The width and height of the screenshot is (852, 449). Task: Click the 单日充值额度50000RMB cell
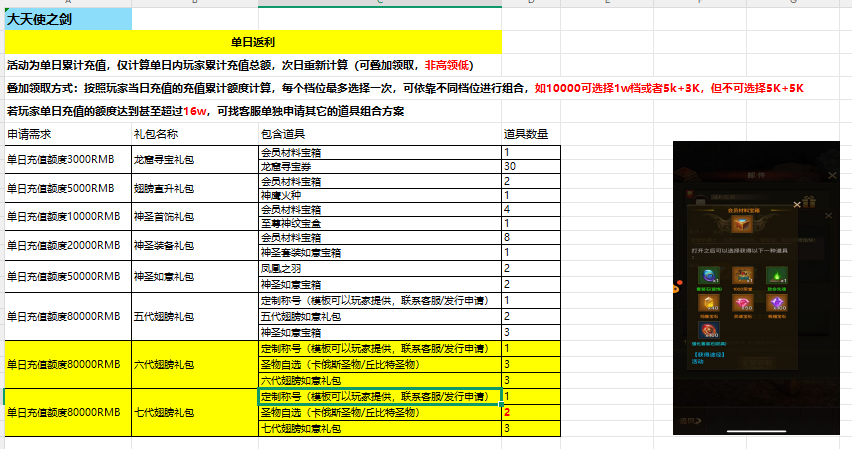pos(67,275)
